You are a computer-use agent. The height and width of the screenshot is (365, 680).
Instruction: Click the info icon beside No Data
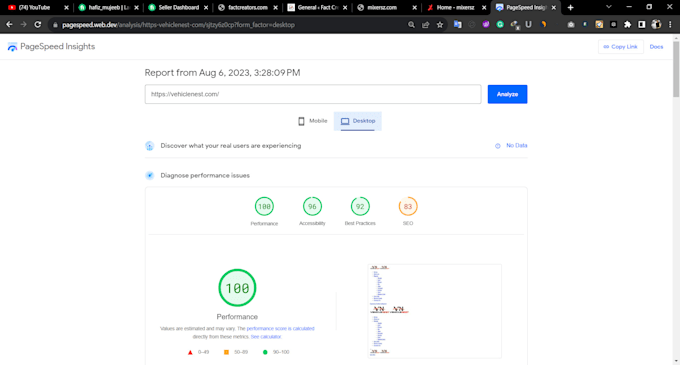coord(498,146)
